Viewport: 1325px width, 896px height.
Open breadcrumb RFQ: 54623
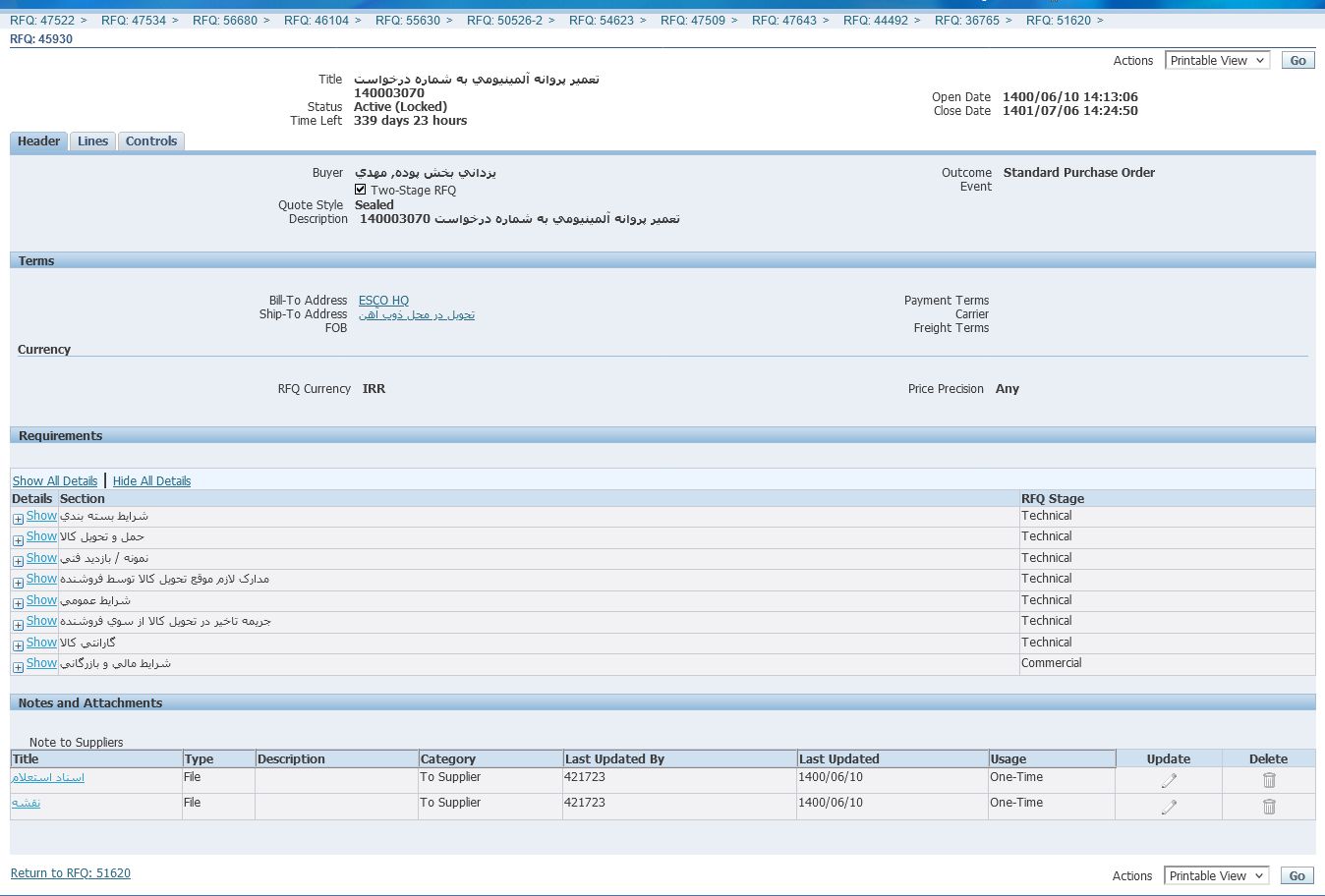(x=602, y=20)
